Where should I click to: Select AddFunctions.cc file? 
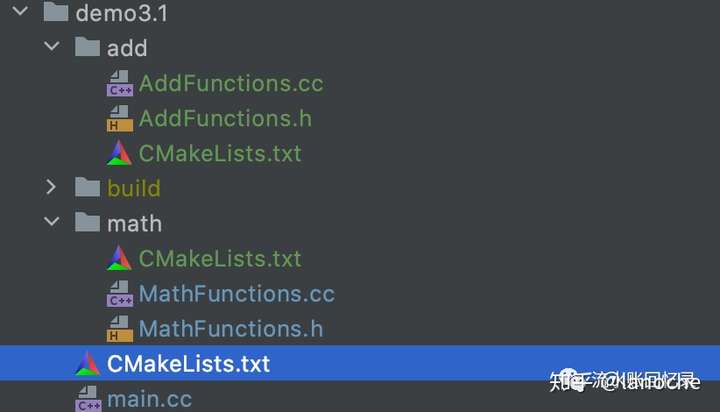click(x=231, y=83)
